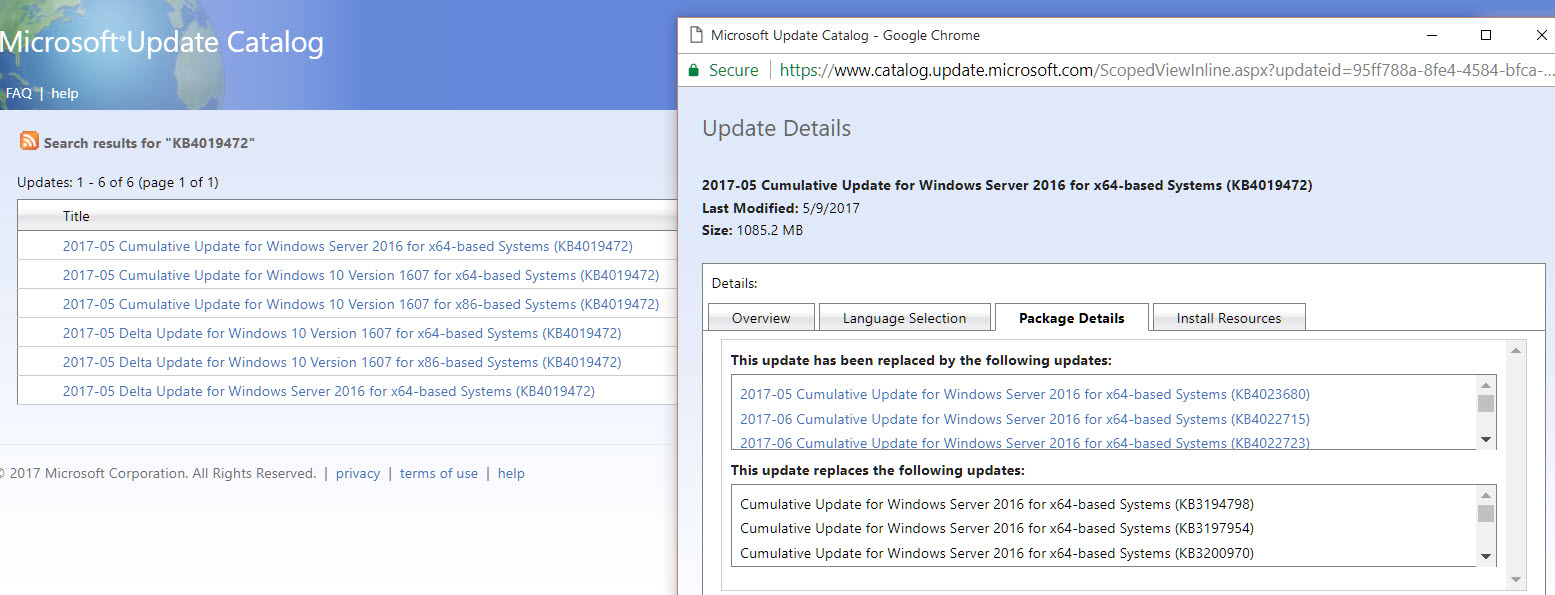The image size is (1555, 595).
Task: Switch to the Language Selection tab
Action: point(905,318)
